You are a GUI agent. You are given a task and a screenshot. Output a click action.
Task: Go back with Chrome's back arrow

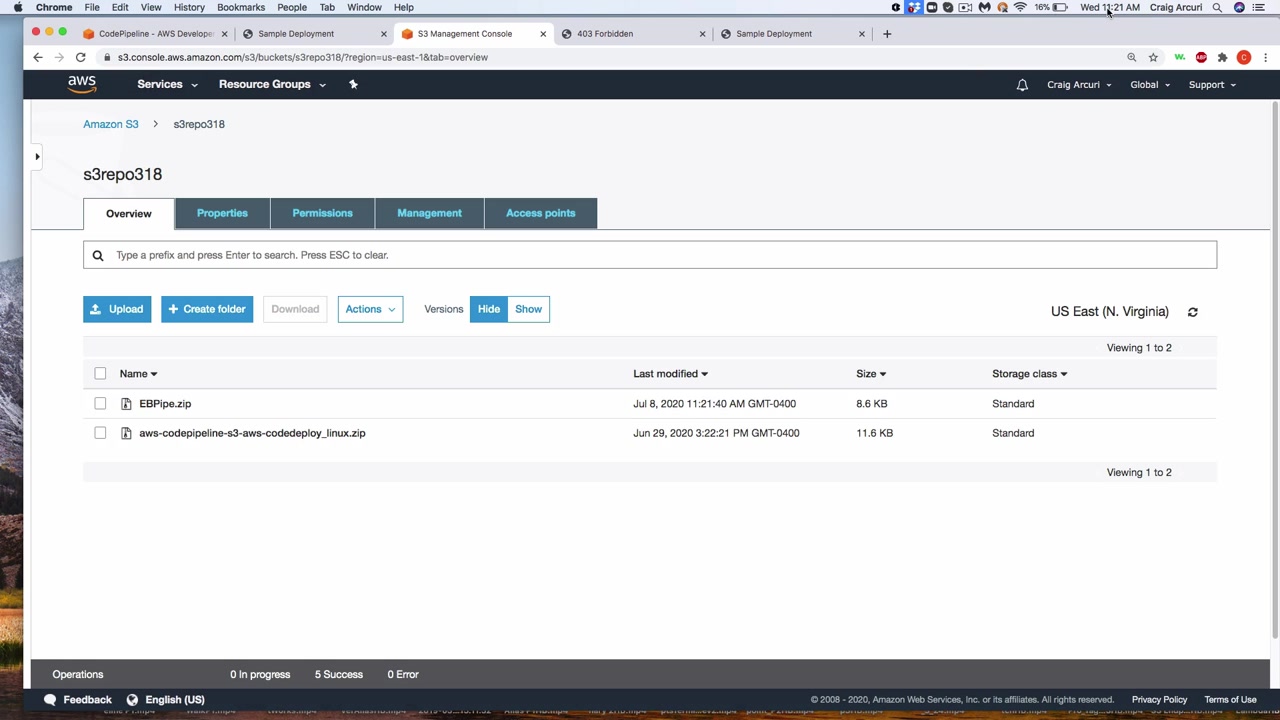point(38,57)
